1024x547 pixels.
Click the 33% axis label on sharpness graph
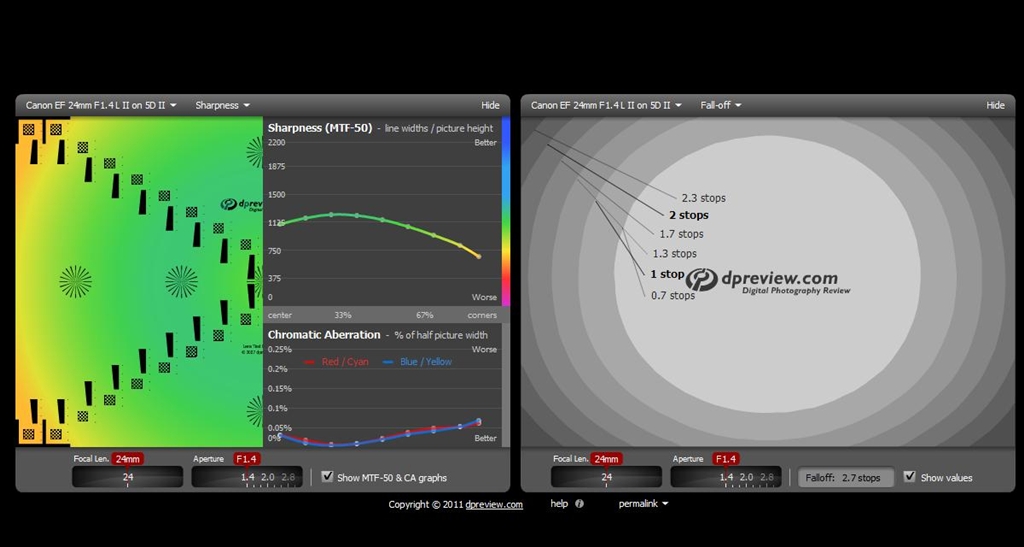[342, 315]
